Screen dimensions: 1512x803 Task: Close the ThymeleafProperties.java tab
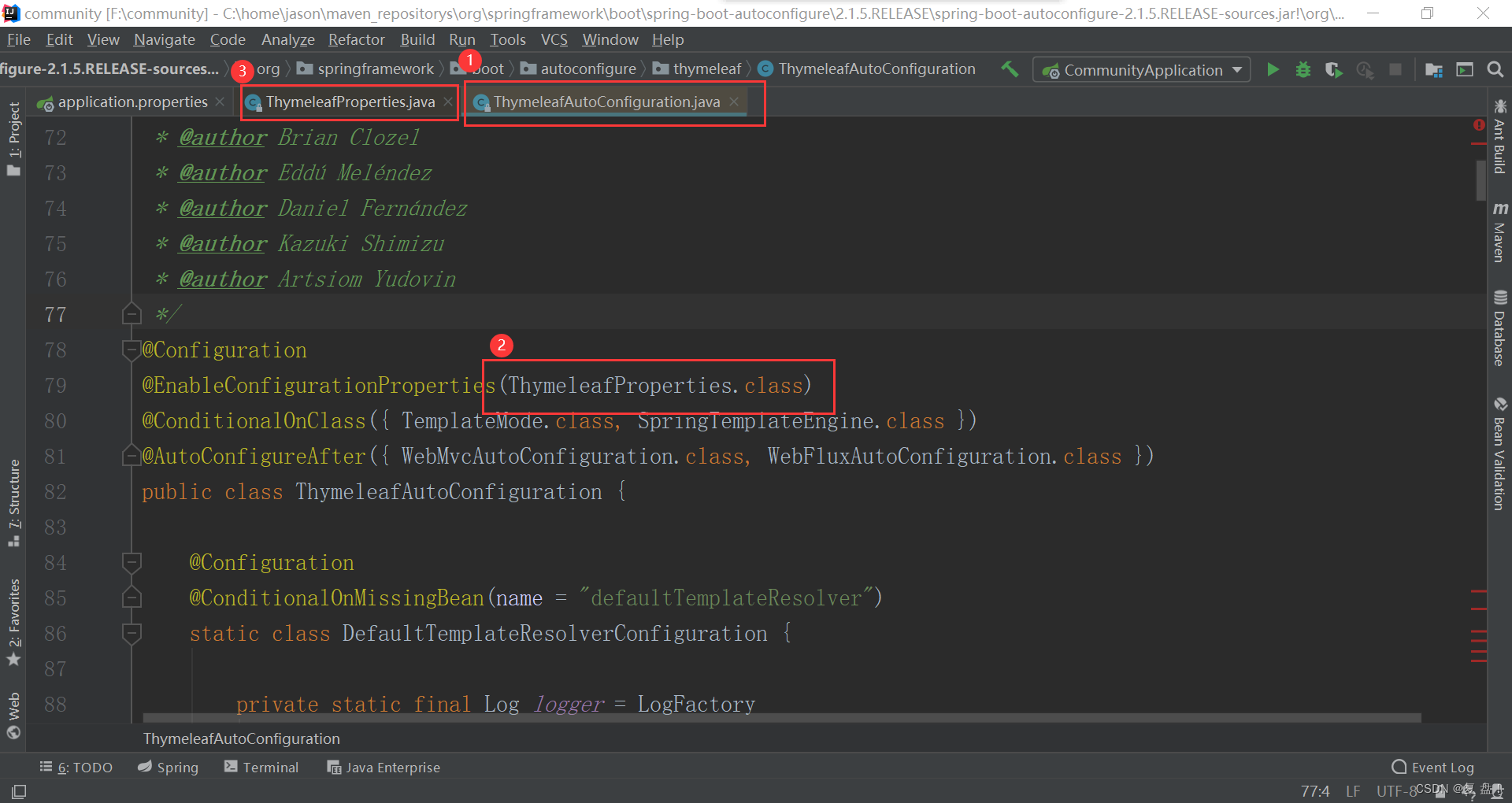(x=447, y=102)
